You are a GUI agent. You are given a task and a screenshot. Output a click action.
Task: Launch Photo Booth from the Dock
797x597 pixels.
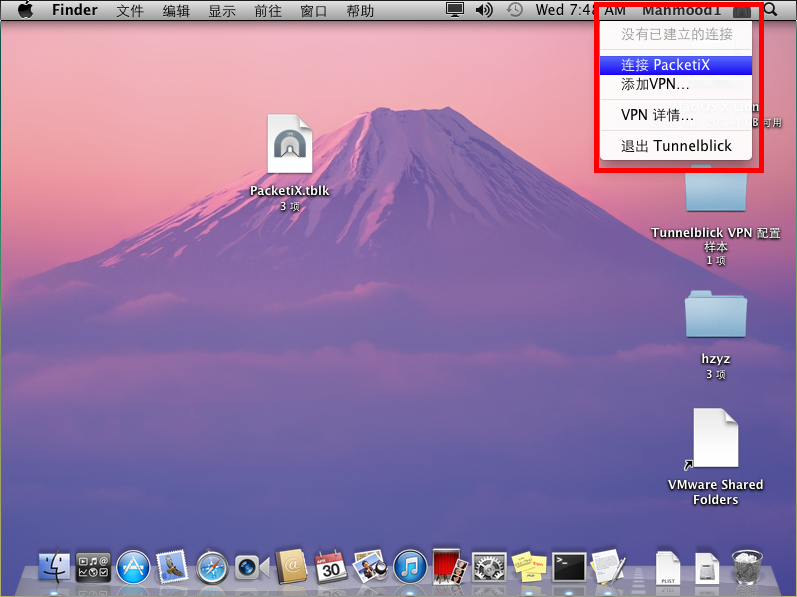[x=450, y=566]
